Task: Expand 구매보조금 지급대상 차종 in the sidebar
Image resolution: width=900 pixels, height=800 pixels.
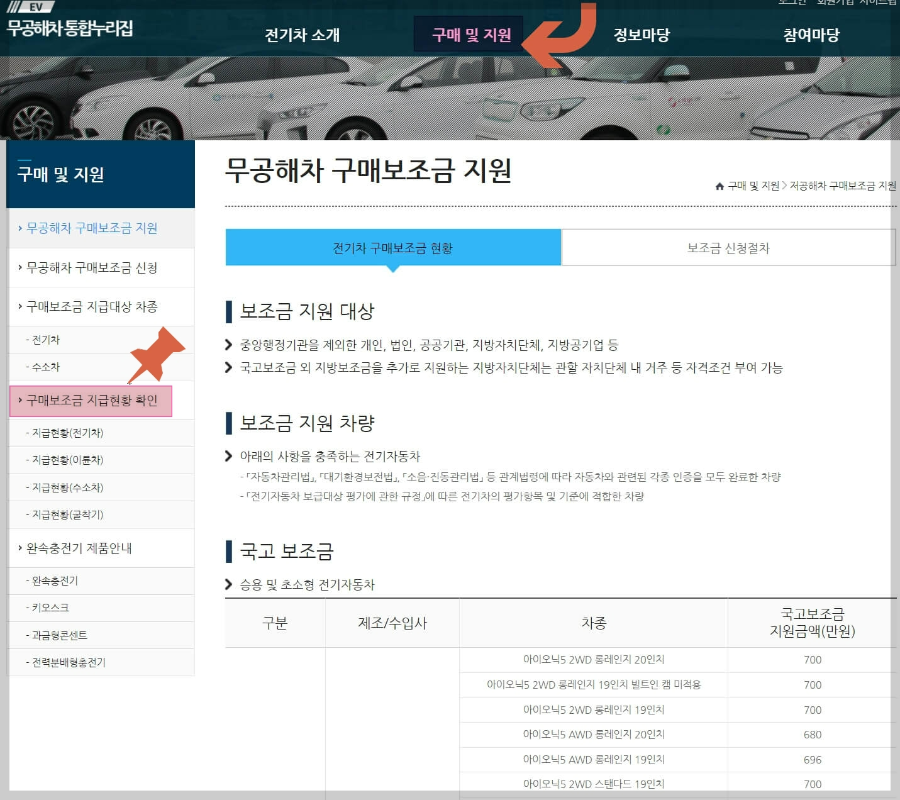Action: [x=97, y=307]
